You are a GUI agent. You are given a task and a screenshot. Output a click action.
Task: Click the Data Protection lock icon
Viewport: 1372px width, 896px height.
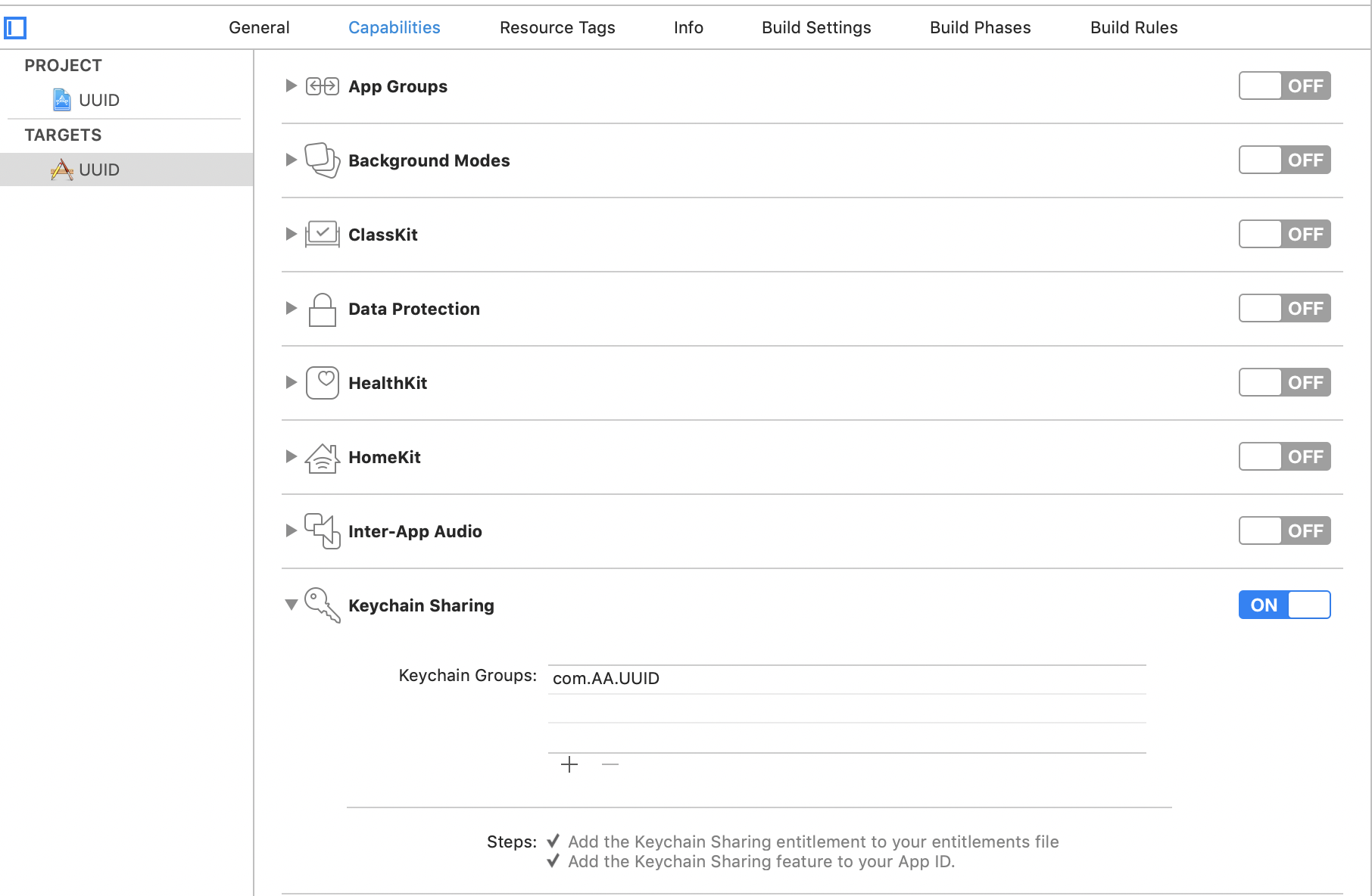[323, 310]
